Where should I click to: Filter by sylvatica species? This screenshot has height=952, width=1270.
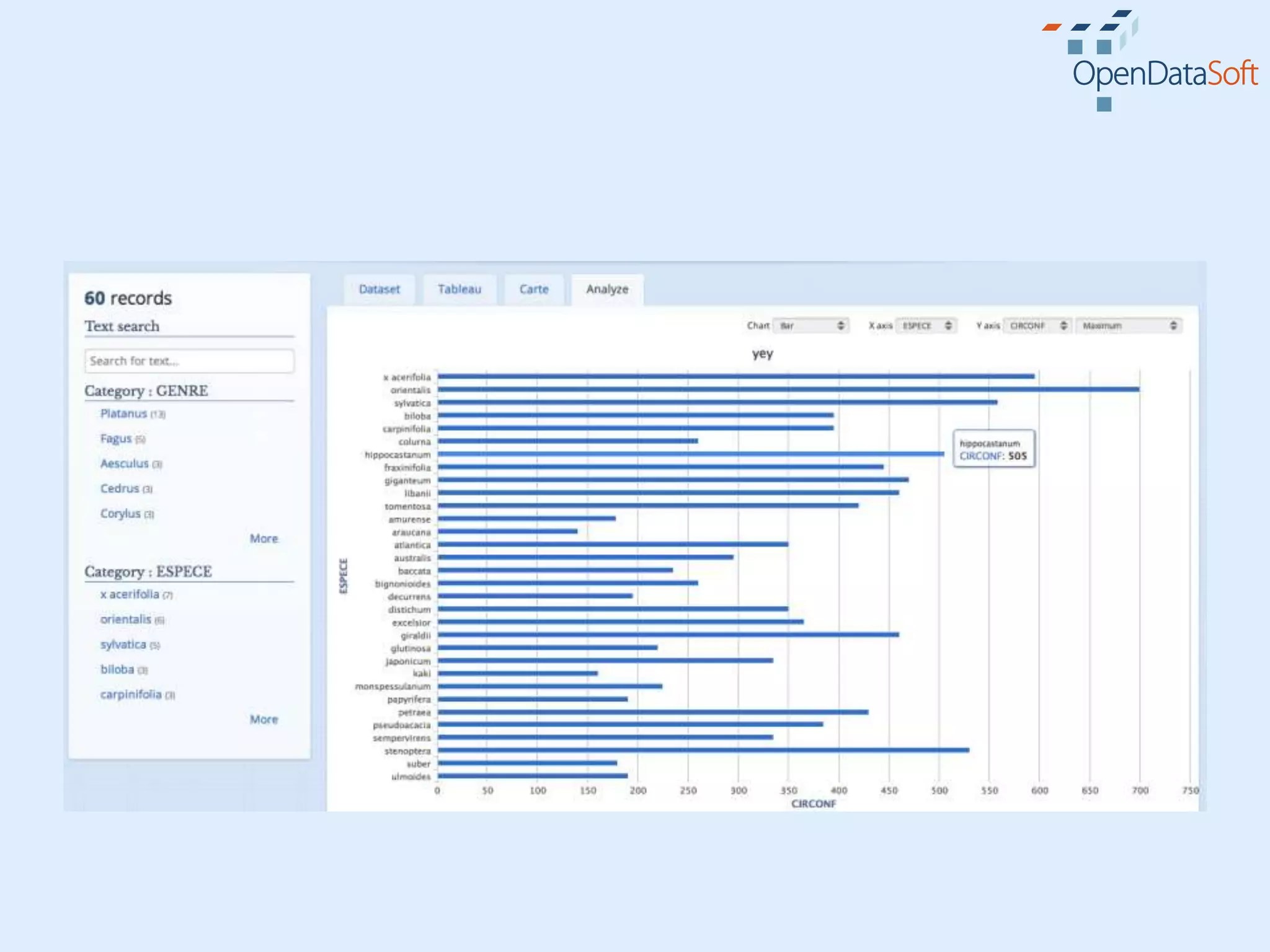click(x=123, y=645)
